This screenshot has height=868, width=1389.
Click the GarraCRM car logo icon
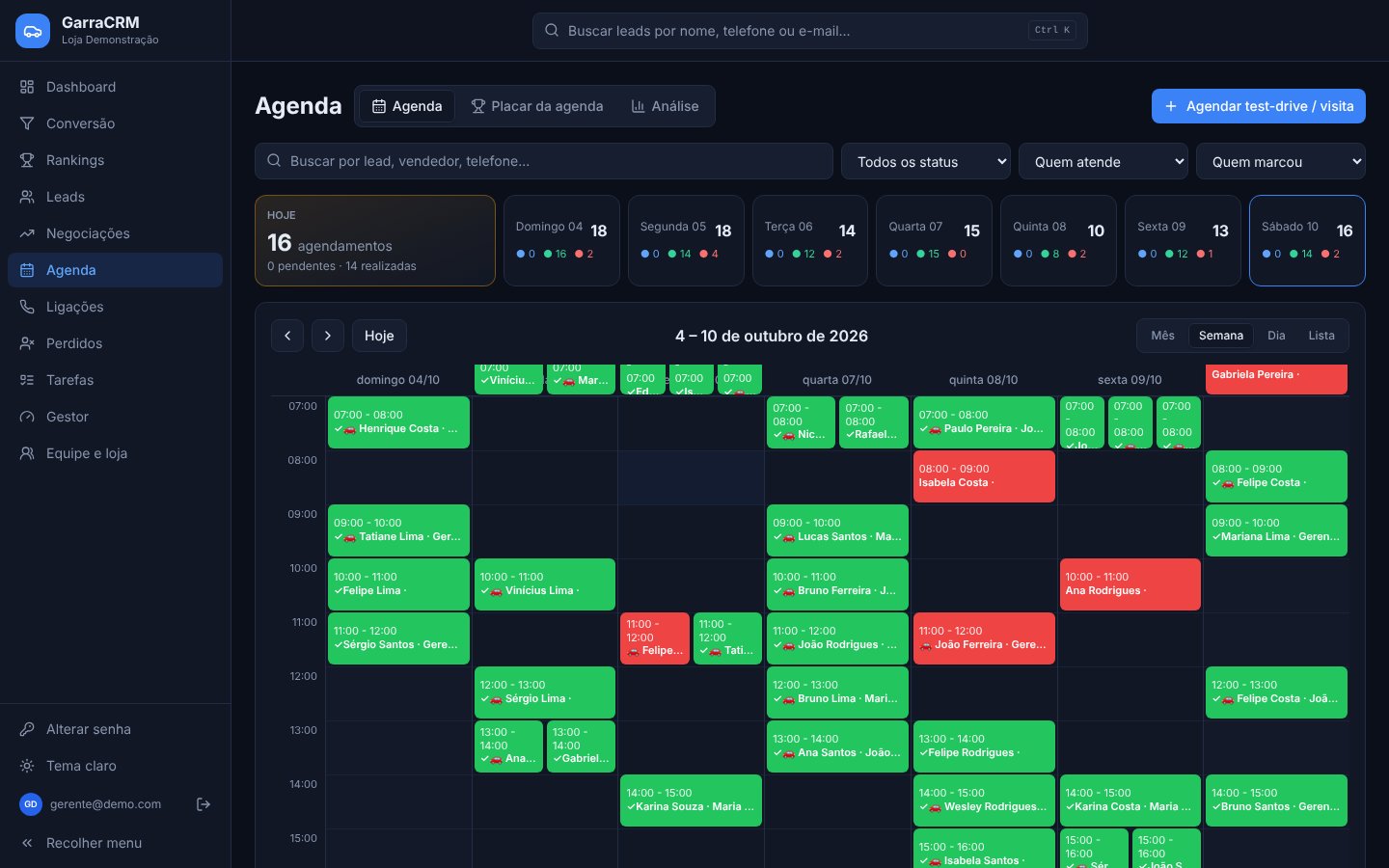[33, 31]
